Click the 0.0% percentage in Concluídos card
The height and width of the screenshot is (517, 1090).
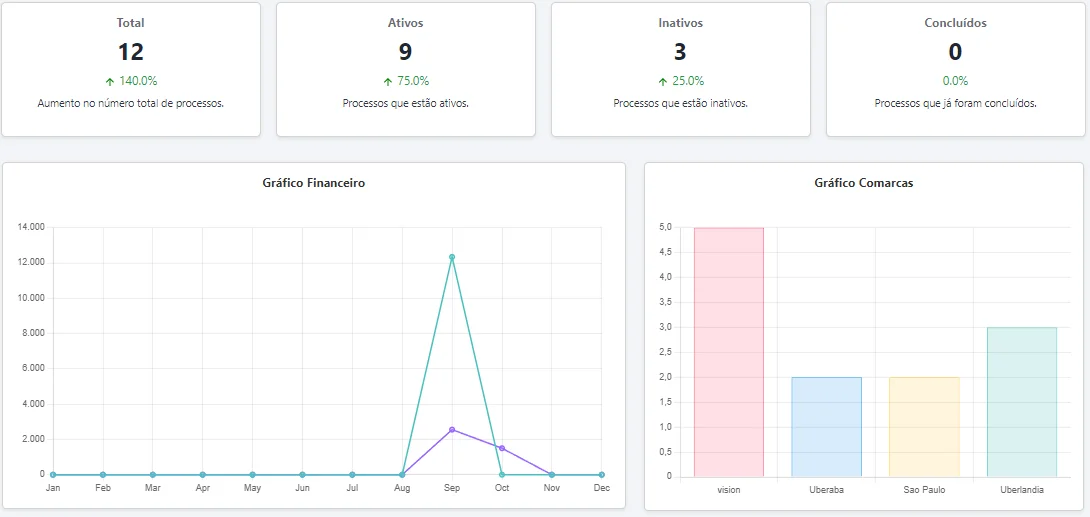955,81
